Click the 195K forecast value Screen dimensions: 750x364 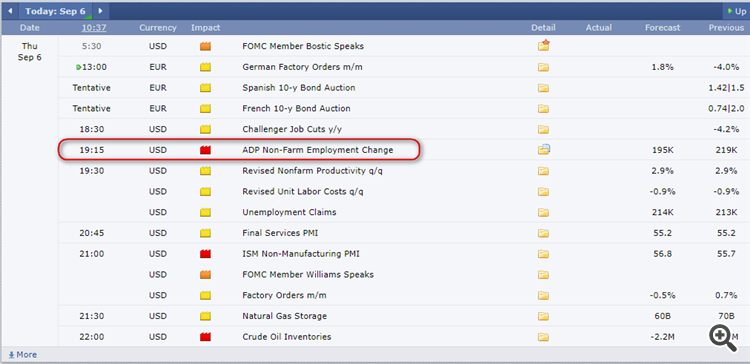point(663,150)
